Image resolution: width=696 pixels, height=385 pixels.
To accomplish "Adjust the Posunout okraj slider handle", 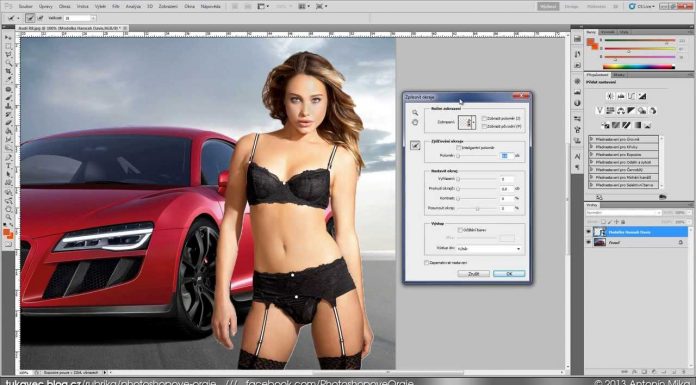I will click(x=478, y=208).
